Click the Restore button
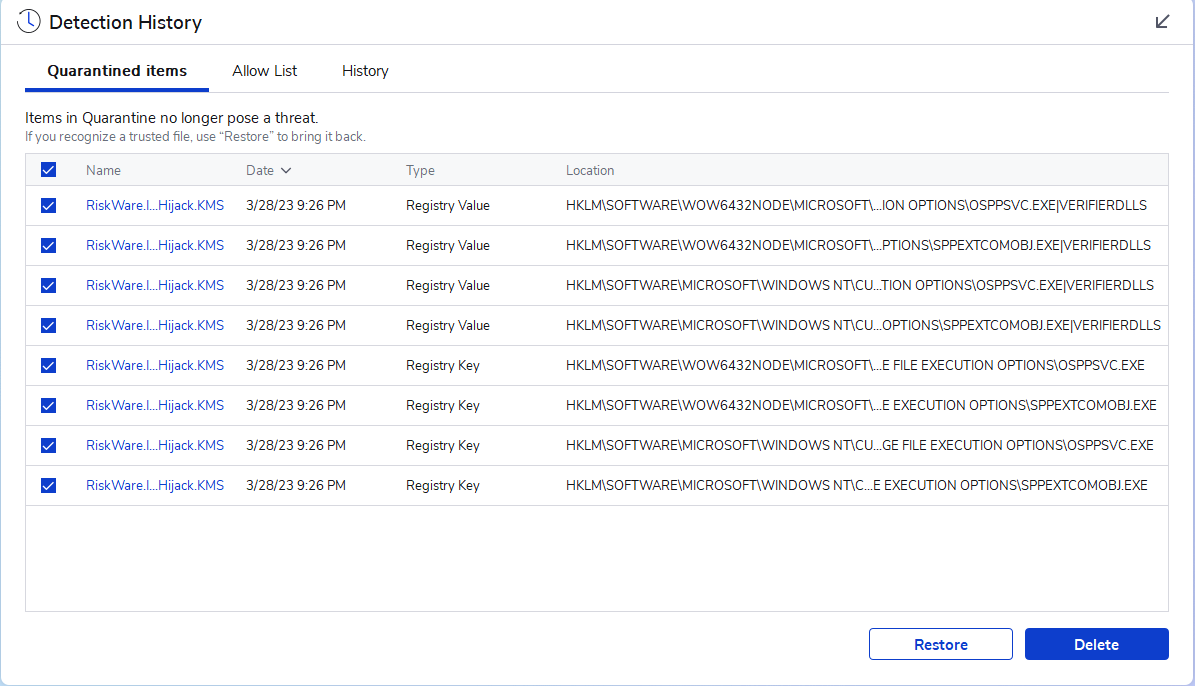 tap(940, 644)
